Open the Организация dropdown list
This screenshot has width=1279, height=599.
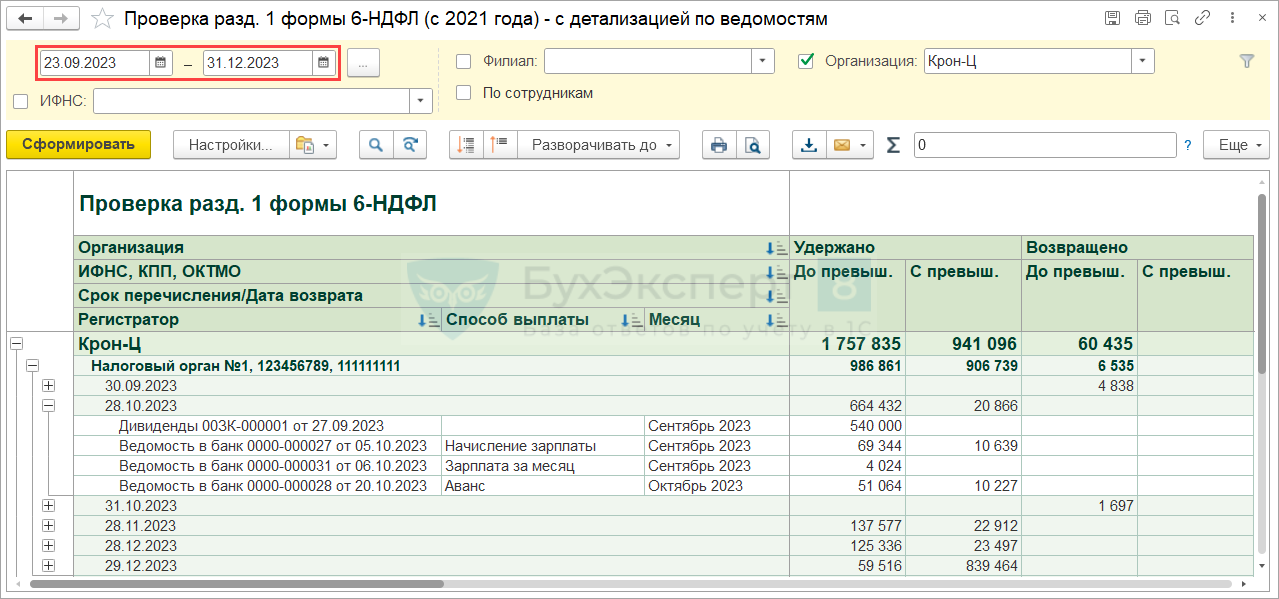[1143, 62]
